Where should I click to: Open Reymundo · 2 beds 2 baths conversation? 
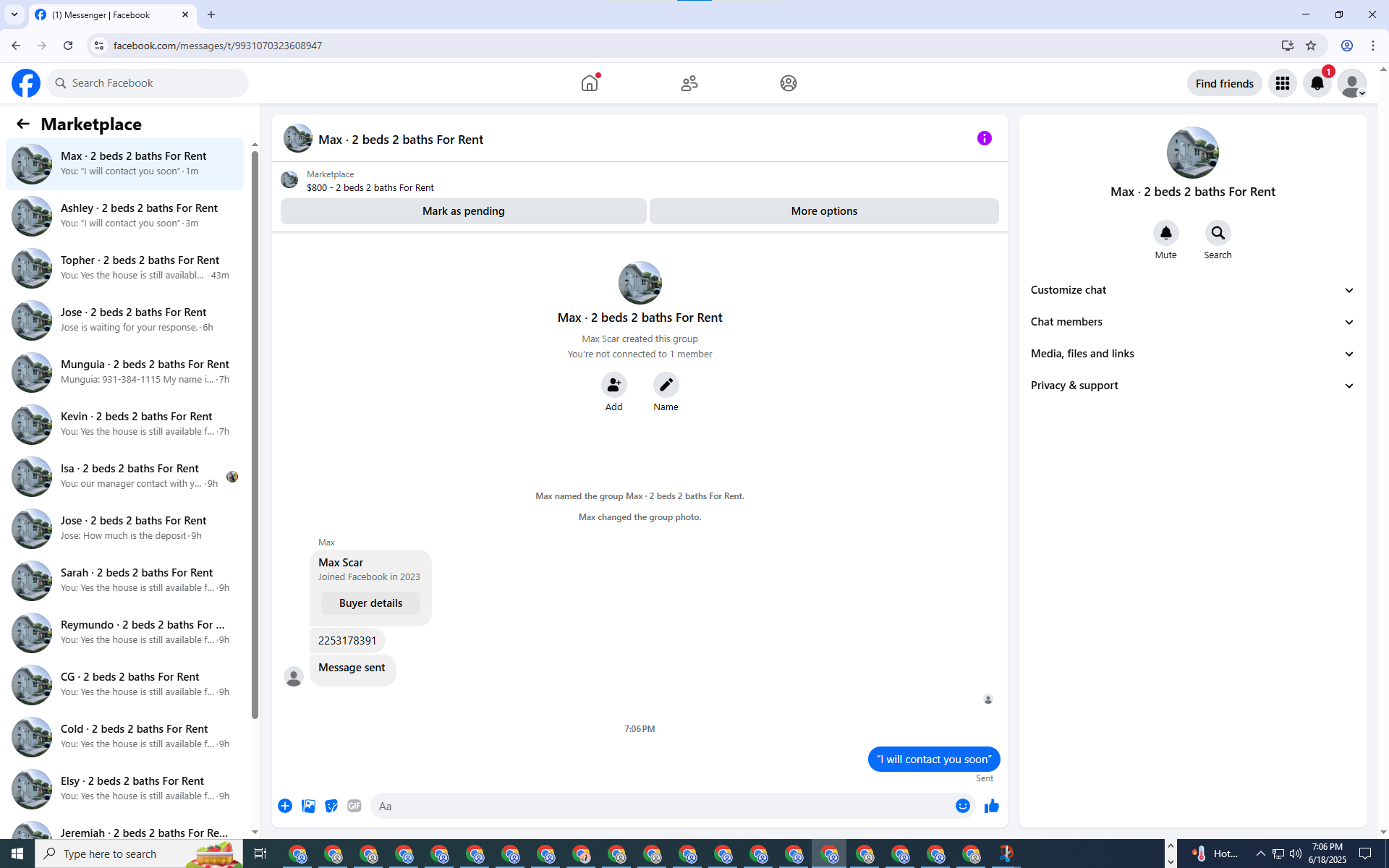click(124, 632)
